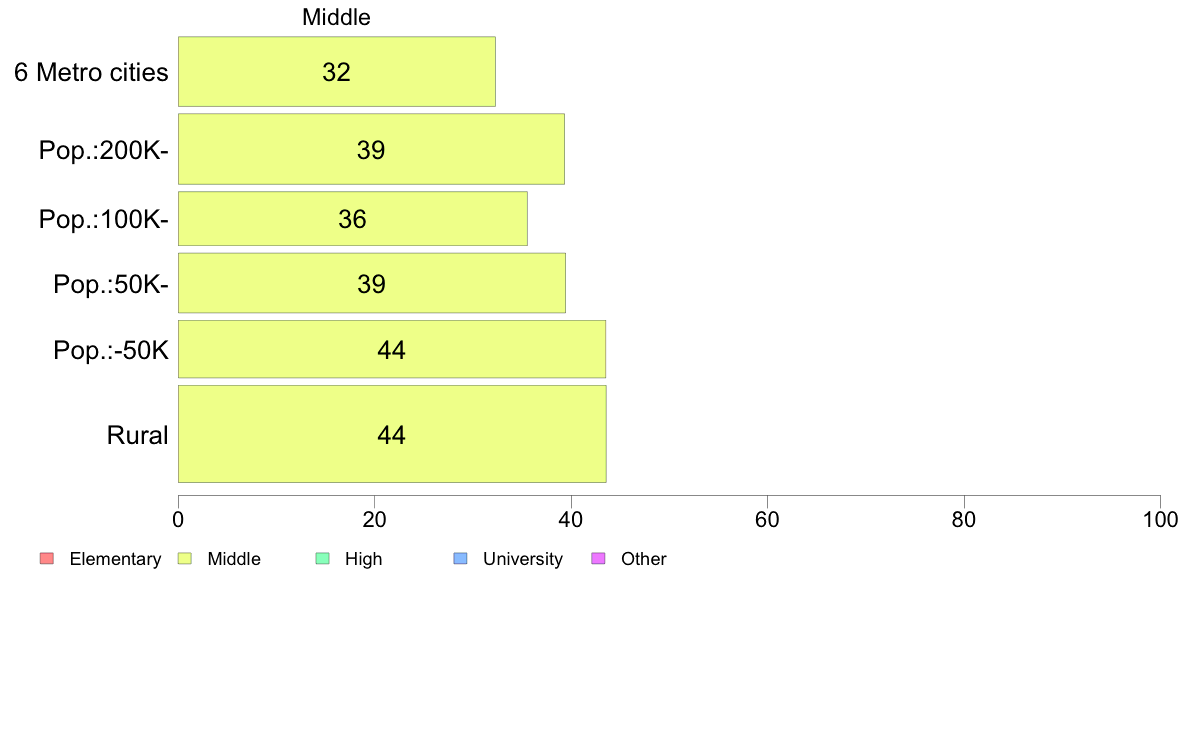Click the 6 Metro cities axis label

point(91,73)
